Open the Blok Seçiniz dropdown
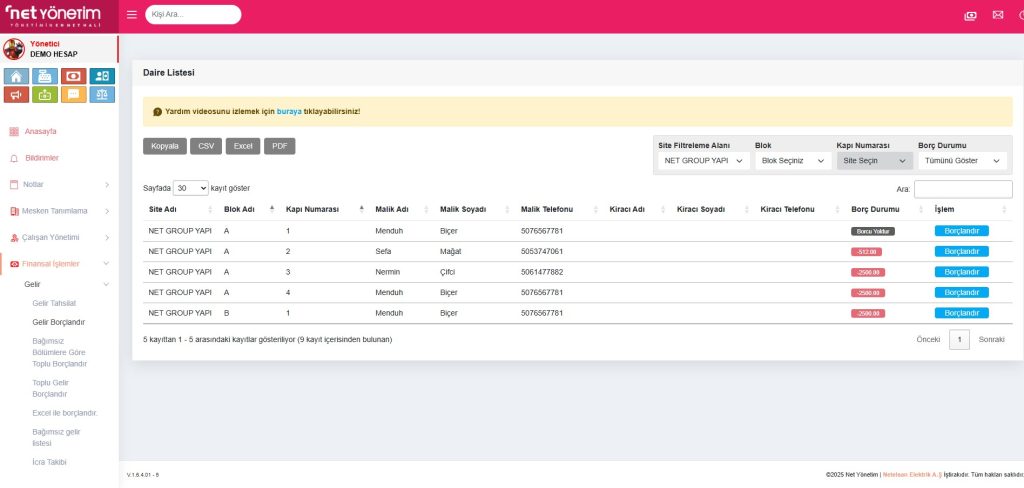 (792, 160)
